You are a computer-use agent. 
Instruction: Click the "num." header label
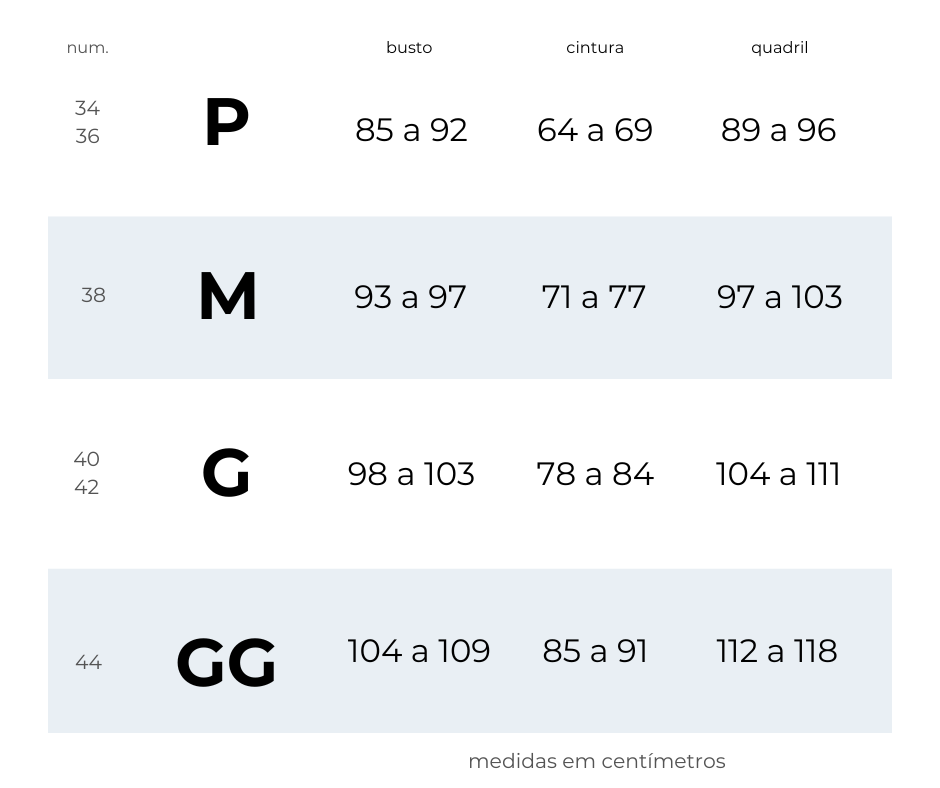coord(88,48)
